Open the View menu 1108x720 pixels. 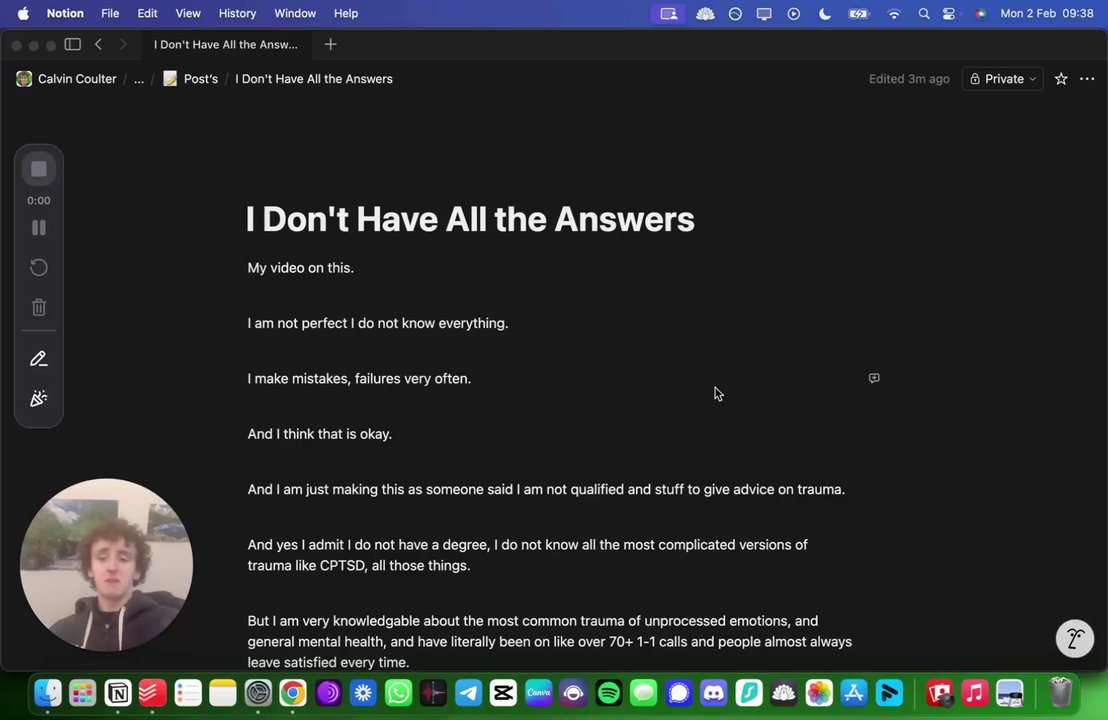point(188,13)
